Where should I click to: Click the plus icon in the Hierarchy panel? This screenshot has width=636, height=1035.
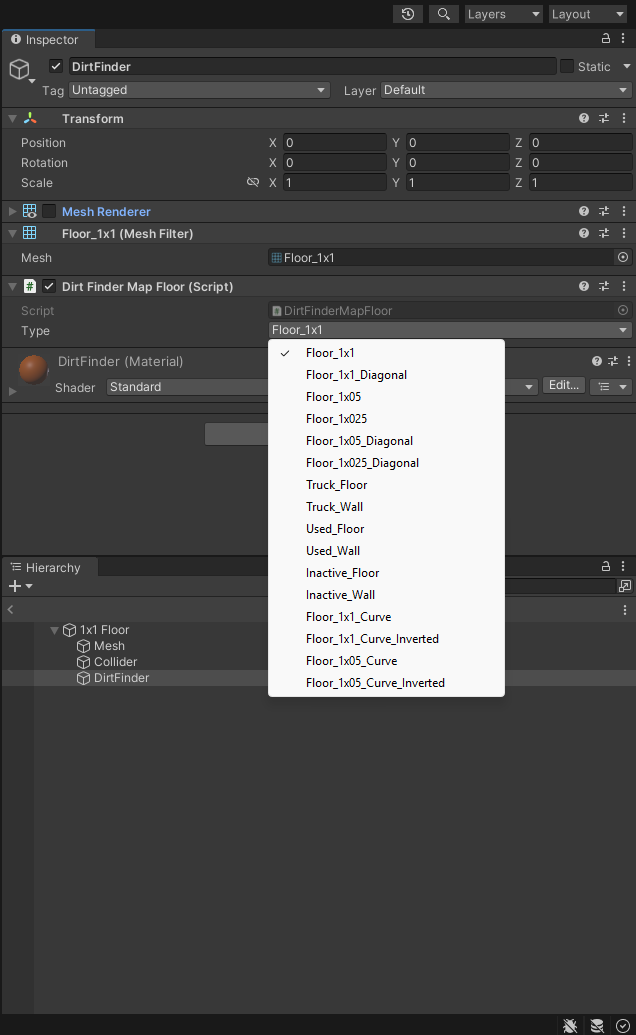click(x=12, y=584)
